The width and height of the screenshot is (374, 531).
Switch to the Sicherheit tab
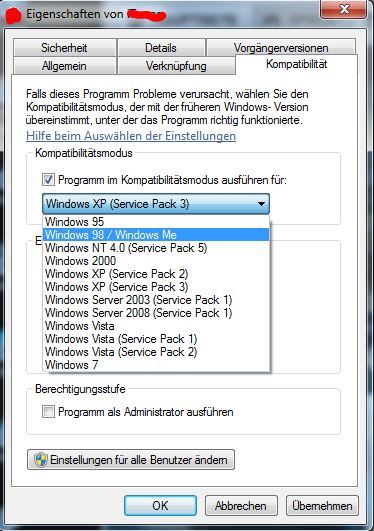point(64,47)
